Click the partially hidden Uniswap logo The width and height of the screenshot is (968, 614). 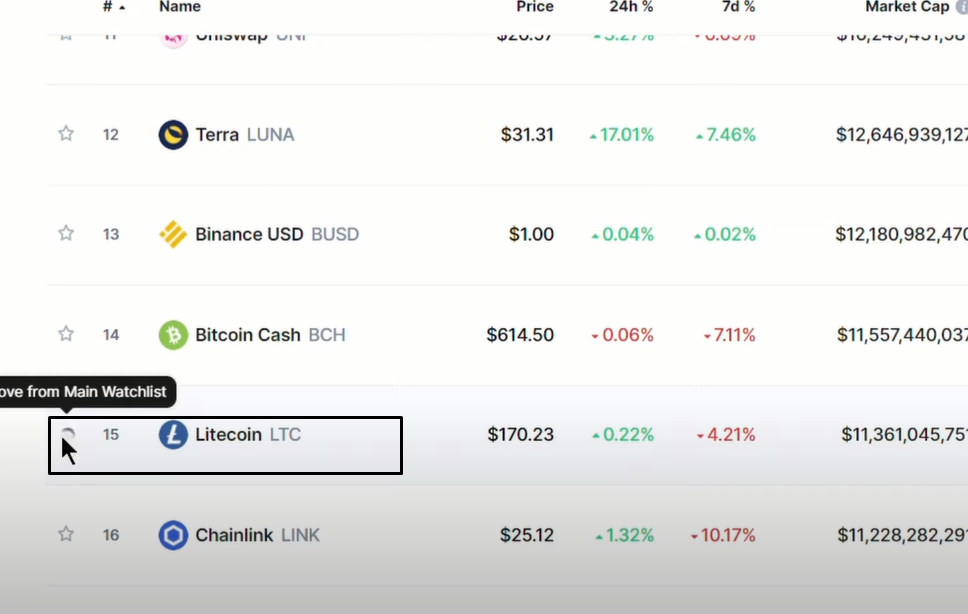coord(173,39)
